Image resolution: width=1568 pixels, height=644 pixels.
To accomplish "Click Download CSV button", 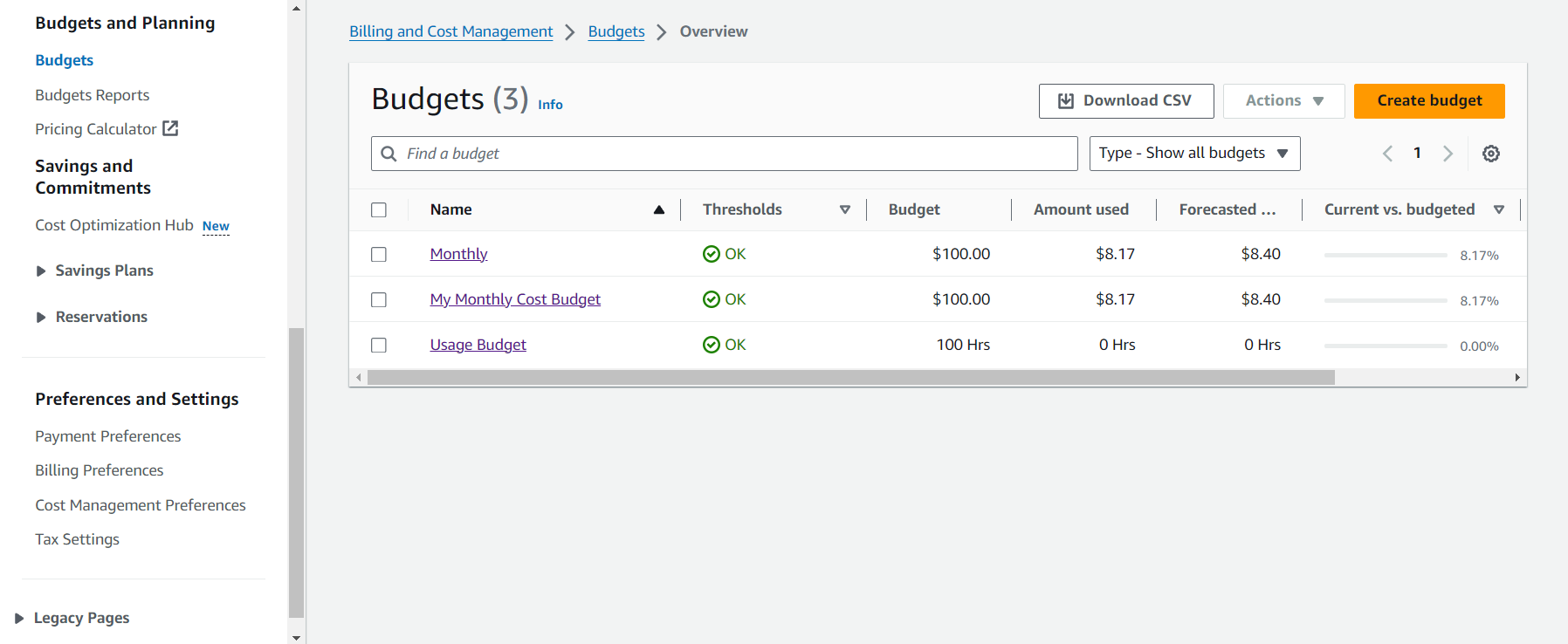I will pyautogui.click(x=1126, y=101).
